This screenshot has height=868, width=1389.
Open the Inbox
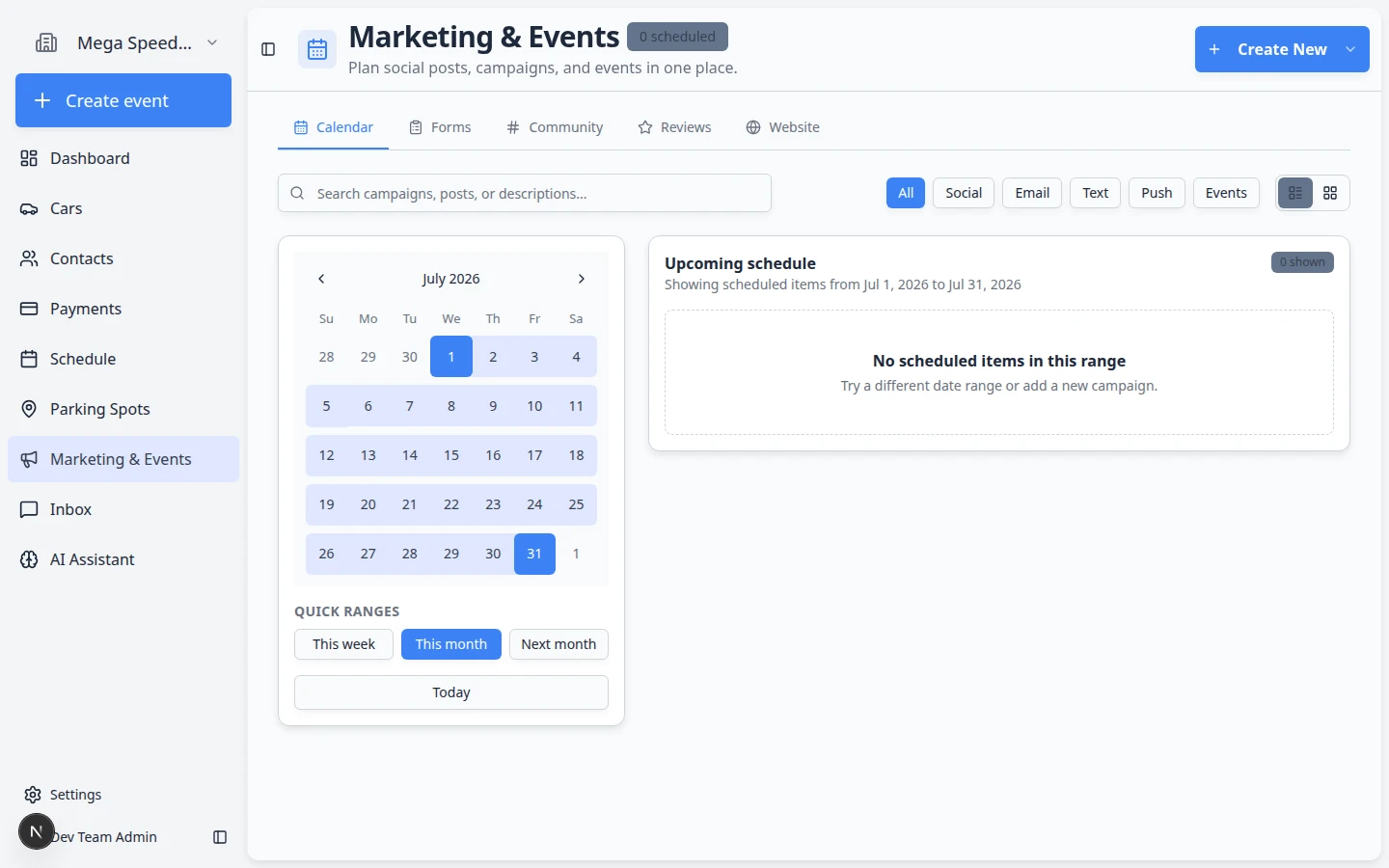[x=123, y=509]
